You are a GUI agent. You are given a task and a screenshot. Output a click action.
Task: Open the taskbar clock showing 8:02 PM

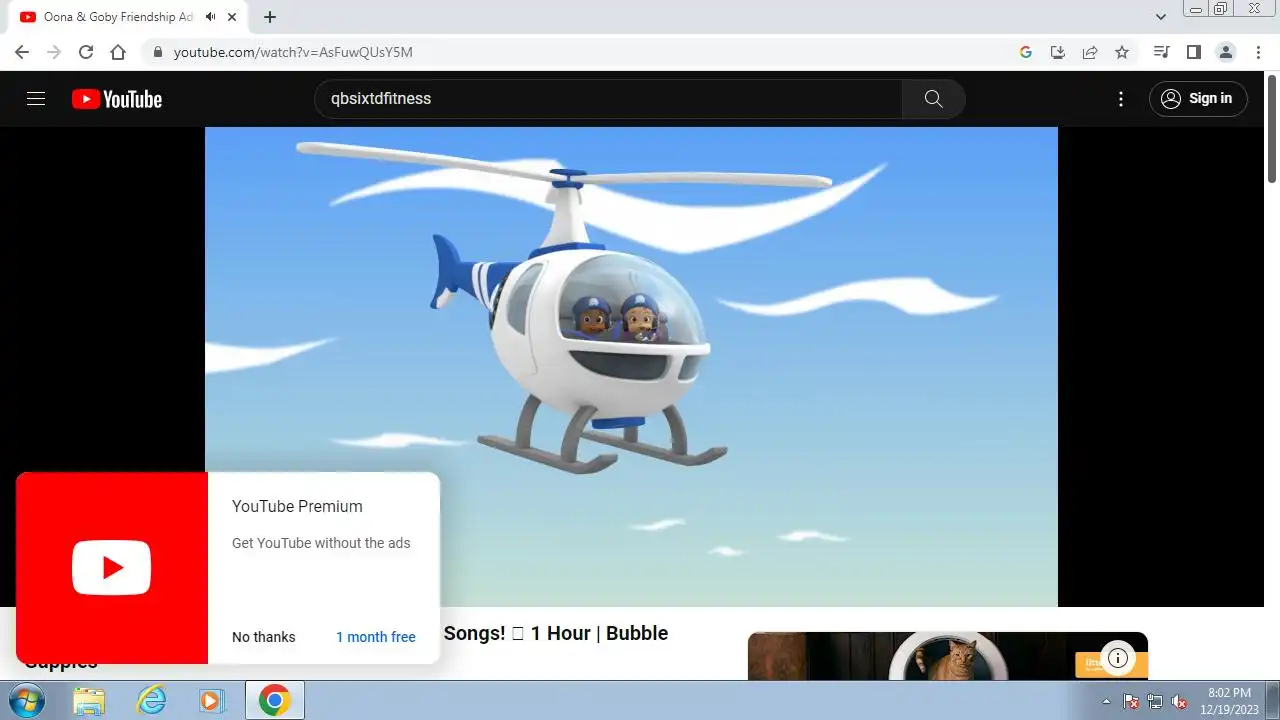point(1229,700)
